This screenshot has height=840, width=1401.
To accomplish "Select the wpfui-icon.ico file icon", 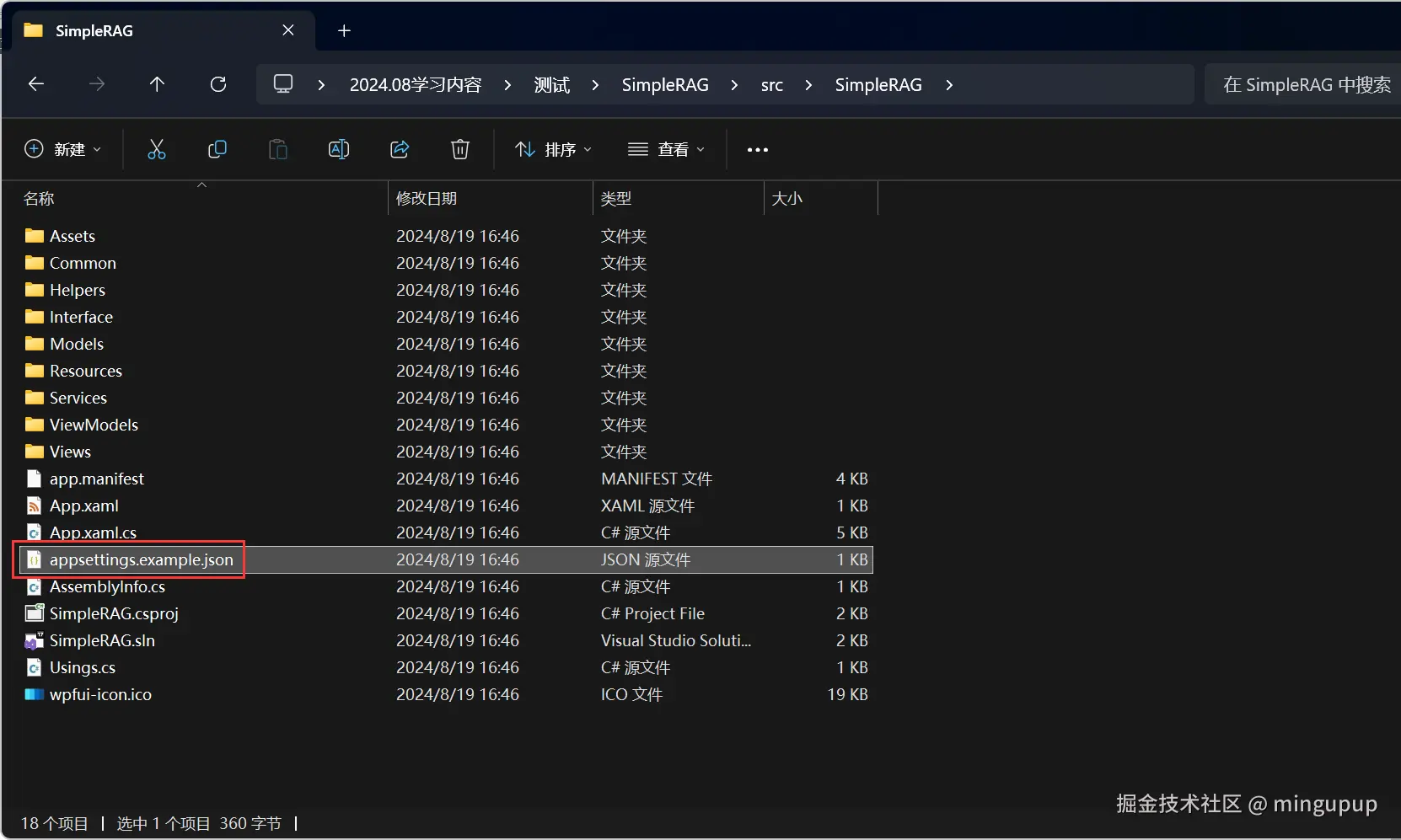I will pyautogui.click(x=35, y=694).
